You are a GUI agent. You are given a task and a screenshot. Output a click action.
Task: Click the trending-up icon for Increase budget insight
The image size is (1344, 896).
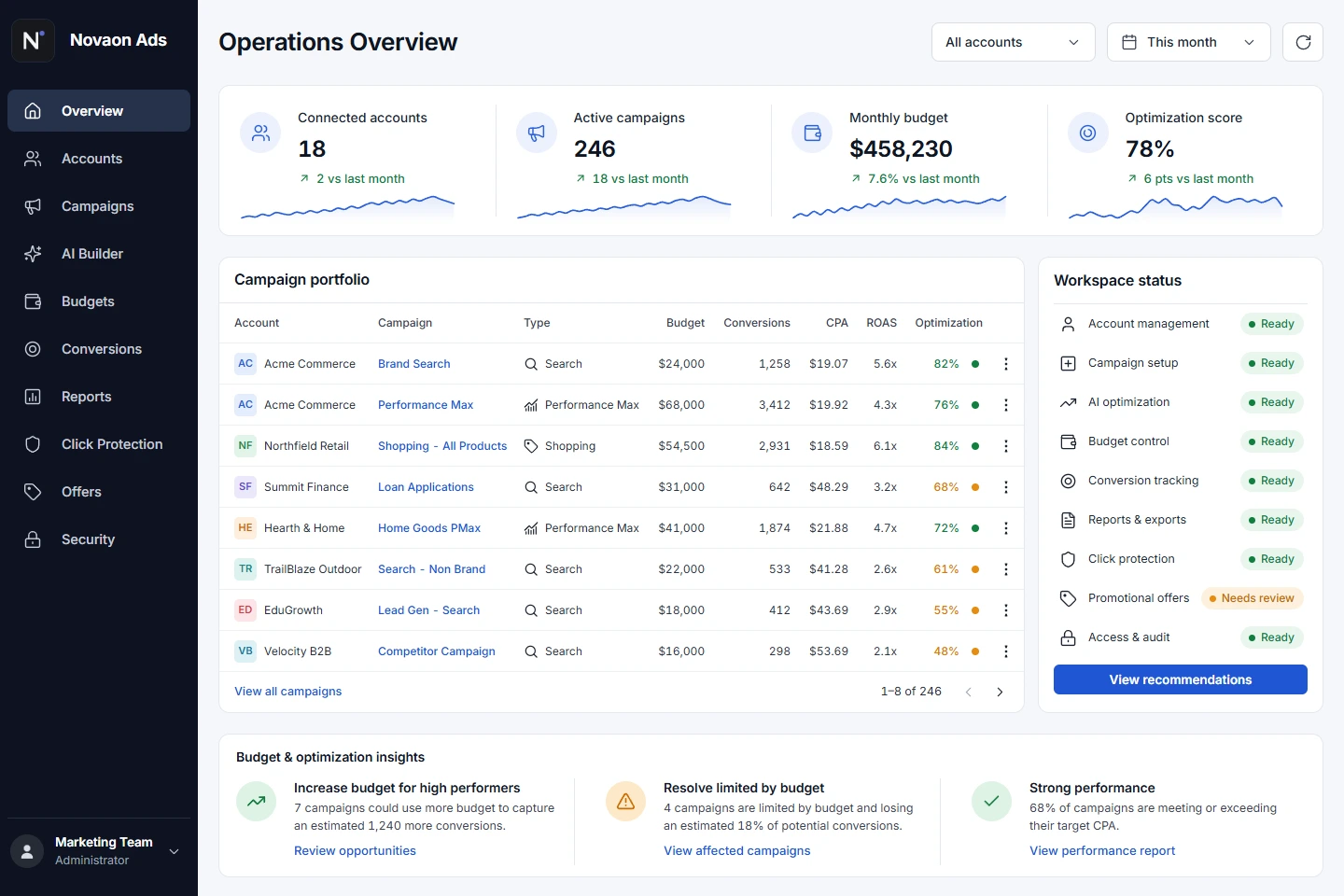(x=257, y=801)
